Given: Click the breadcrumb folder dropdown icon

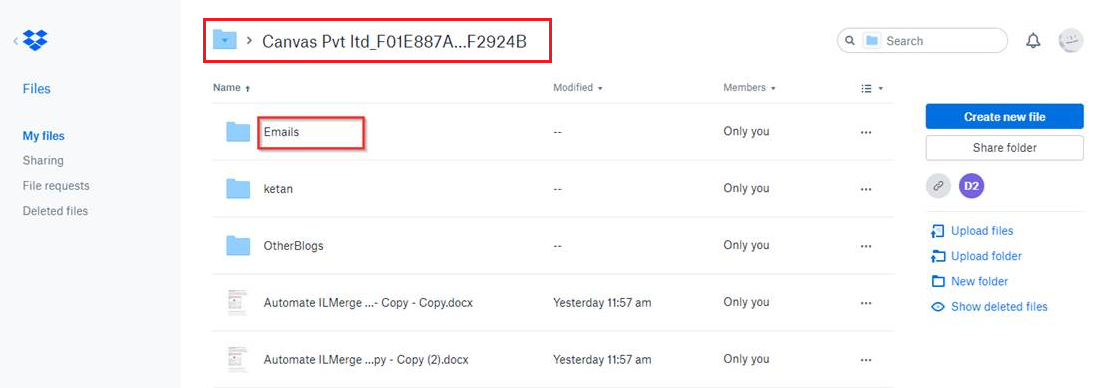Looking at the screenshot, I should click(x=225, y=41).
